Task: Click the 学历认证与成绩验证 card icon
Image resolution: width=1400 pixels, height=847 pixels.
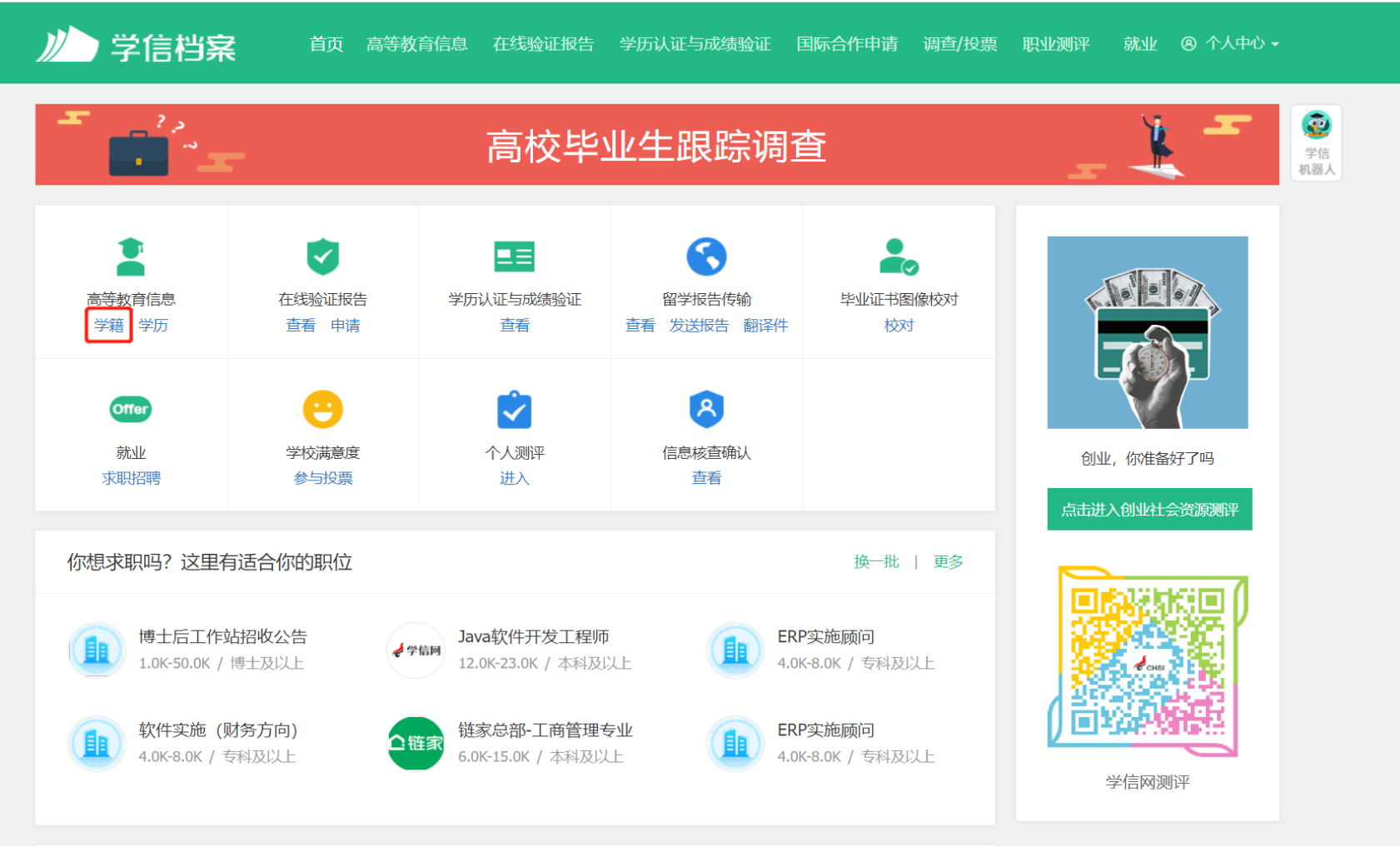Action: tap(514, 256)
